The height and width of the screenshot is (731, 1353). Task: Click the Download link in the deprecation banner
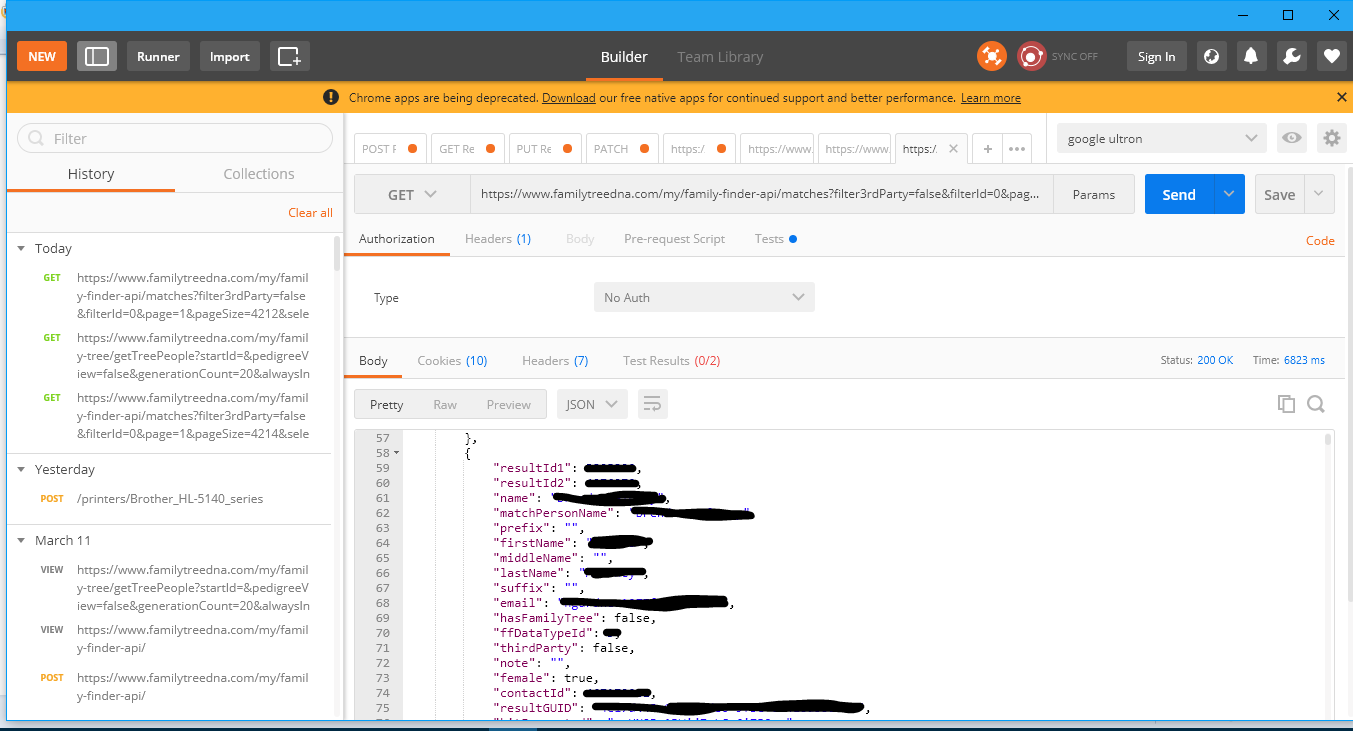click(x=569, y=98)
